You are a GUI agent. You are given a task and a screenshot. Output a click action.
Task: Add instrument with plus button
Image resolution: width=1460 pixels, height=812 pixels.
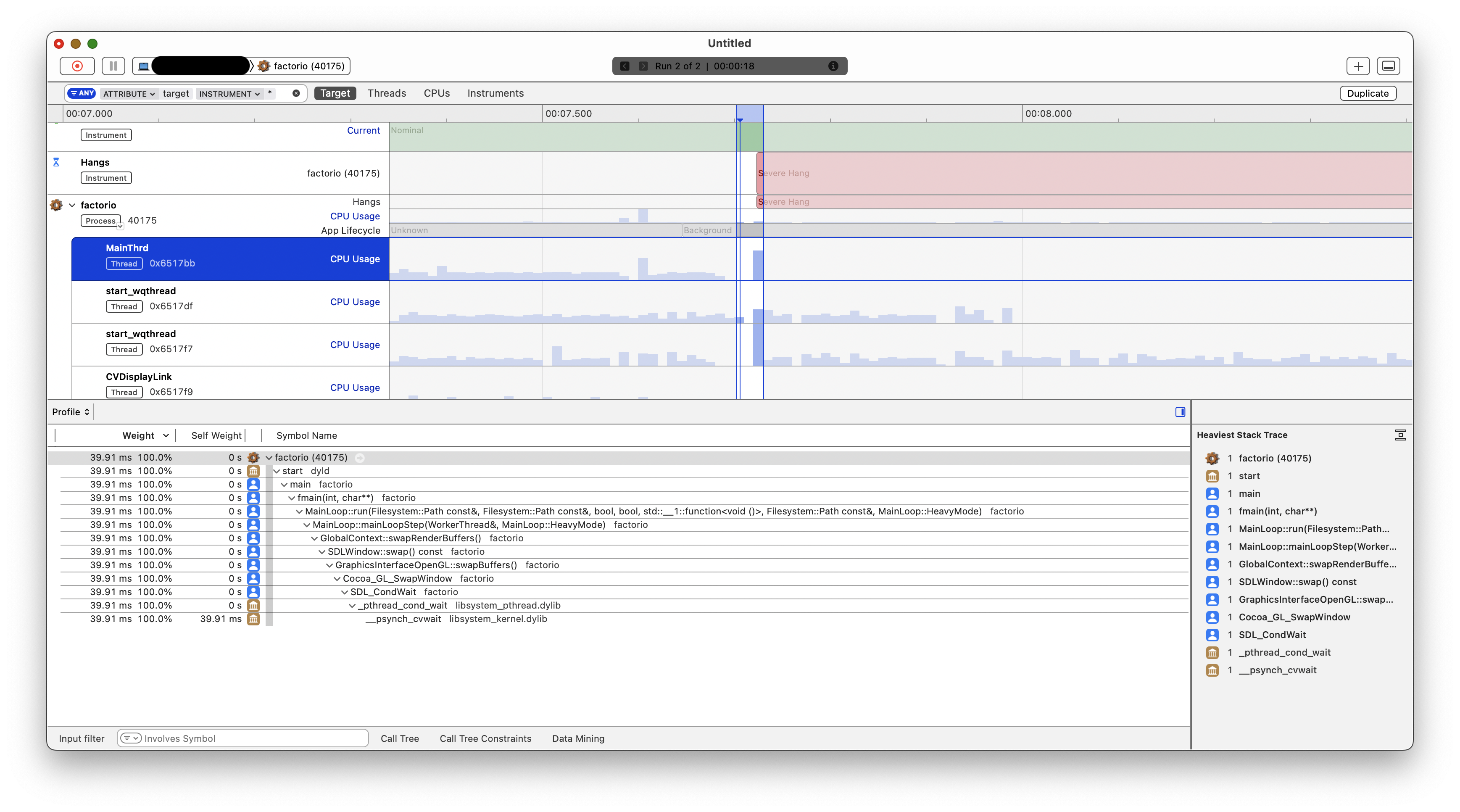click(x=1358, y=66)
